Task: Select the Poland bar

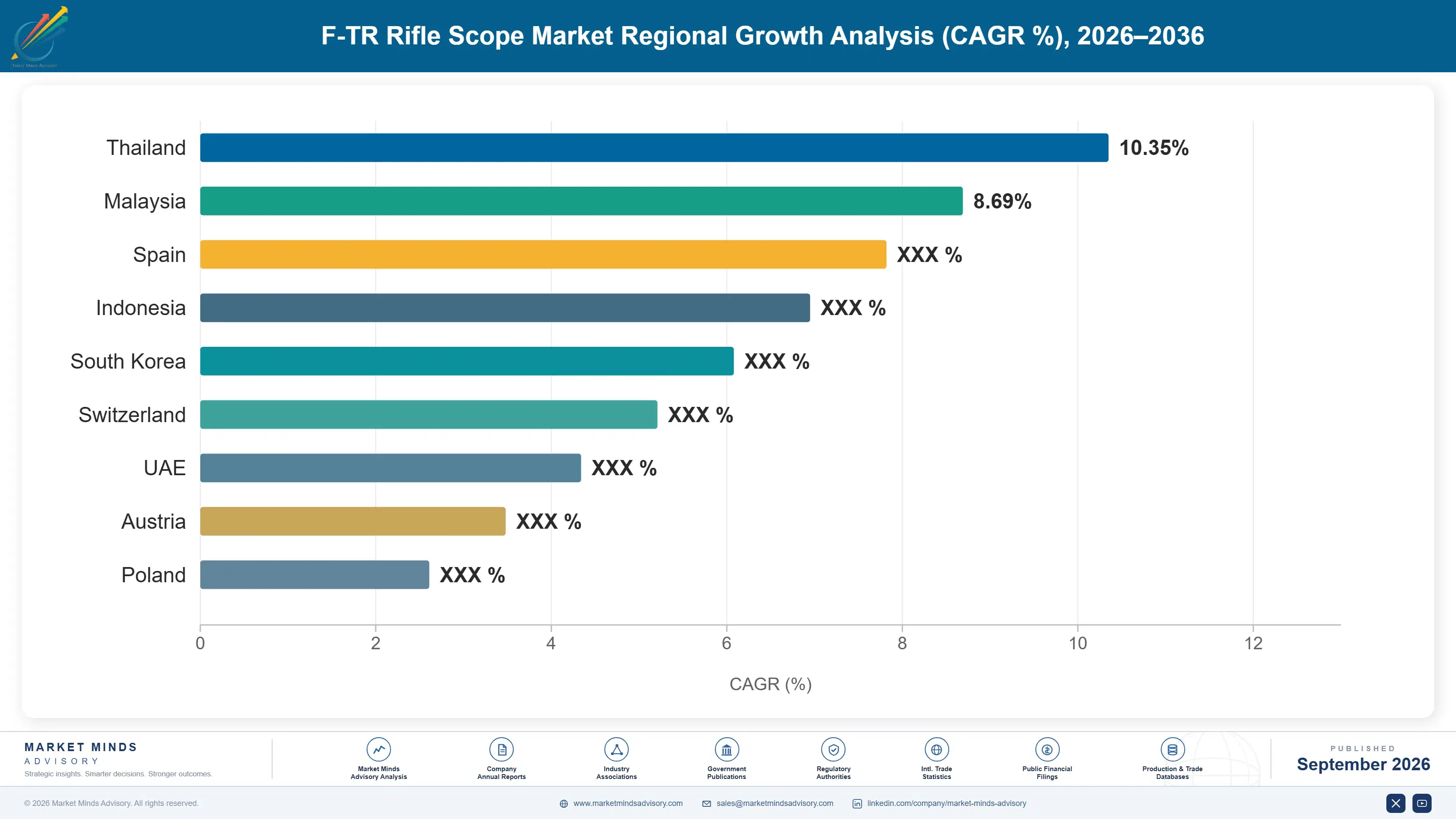Action: pyautogui.click(x=314, y=574)
